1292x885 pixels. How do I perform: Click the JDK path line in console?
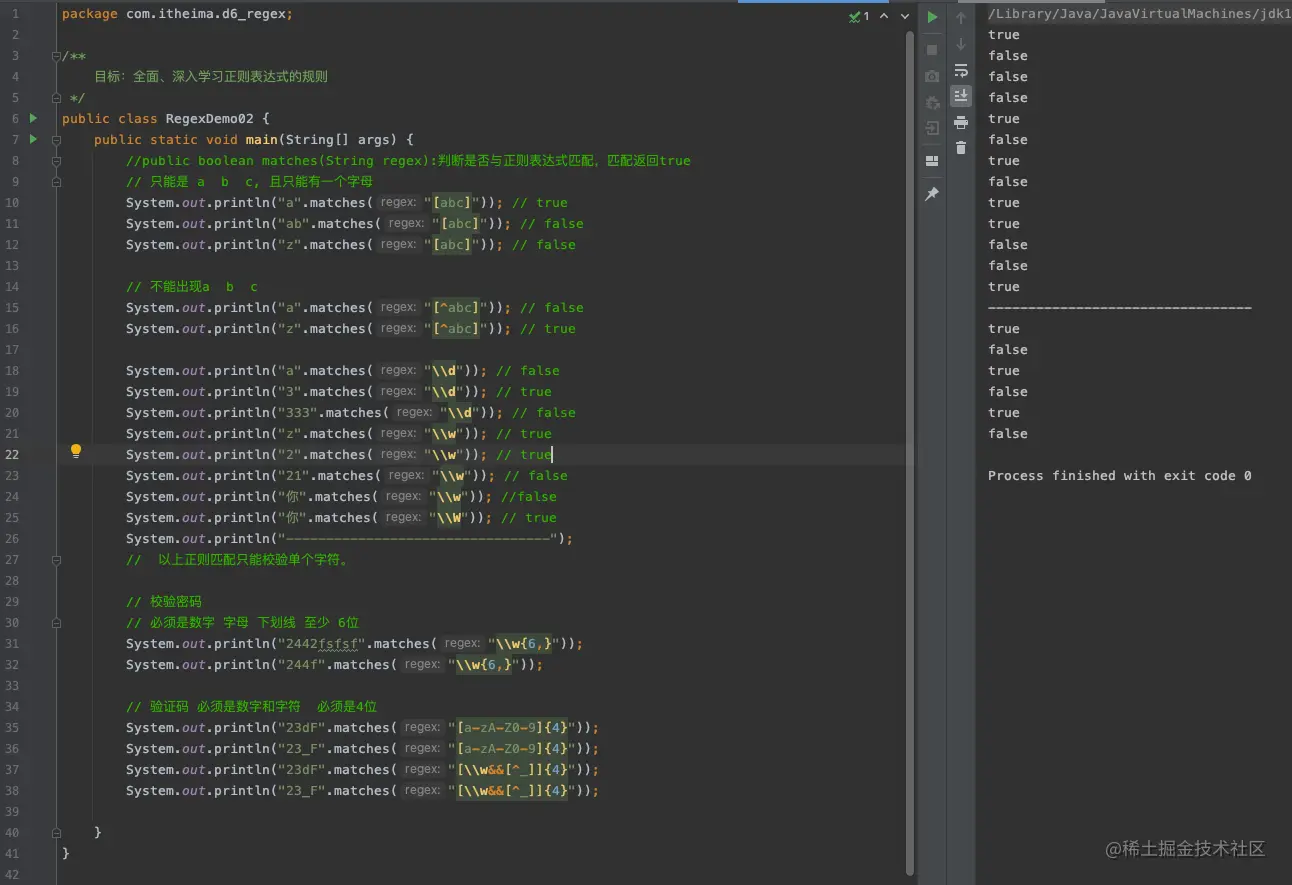1139,14
